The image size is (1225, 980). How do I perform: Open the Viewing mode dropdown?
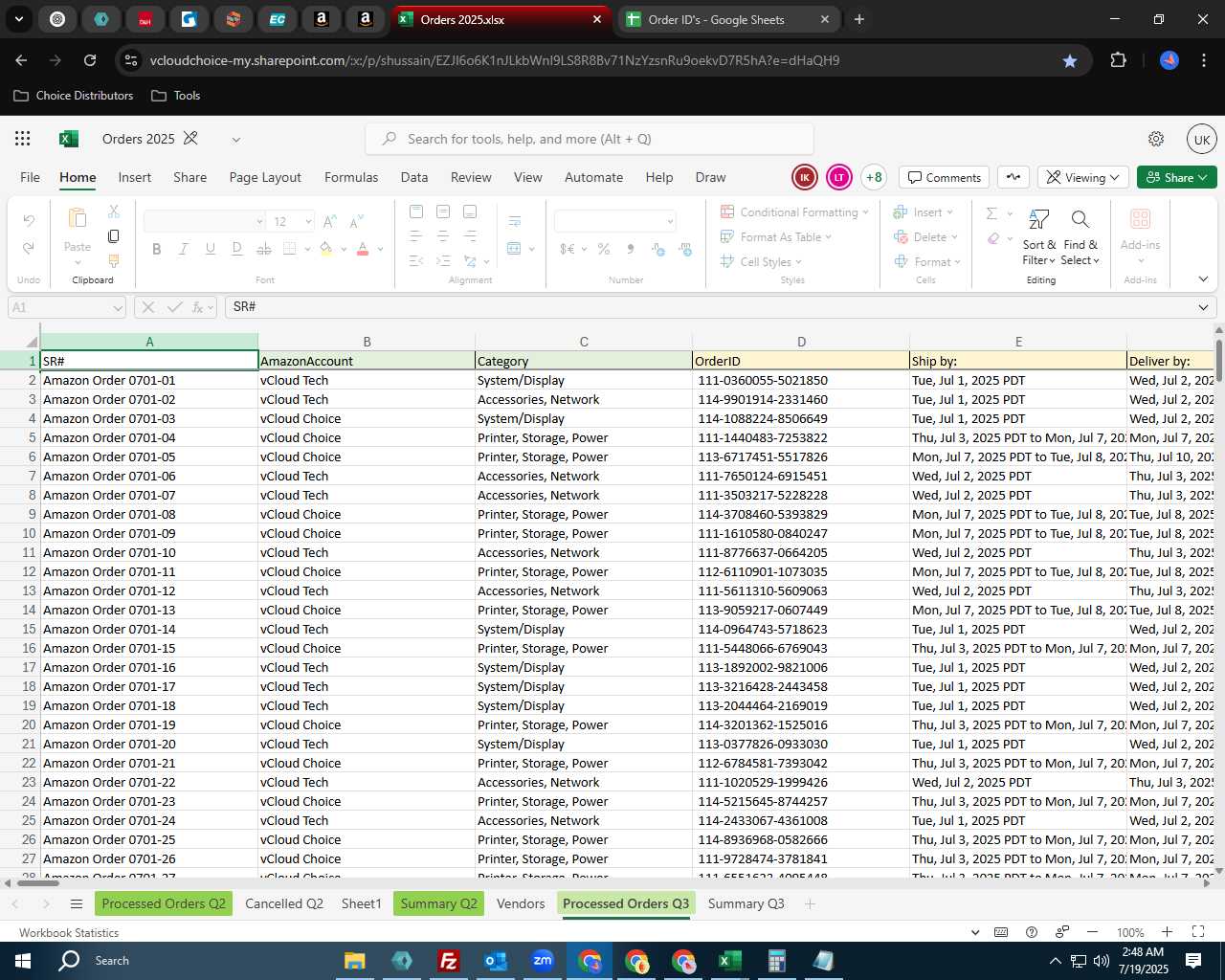[1082, 177]
